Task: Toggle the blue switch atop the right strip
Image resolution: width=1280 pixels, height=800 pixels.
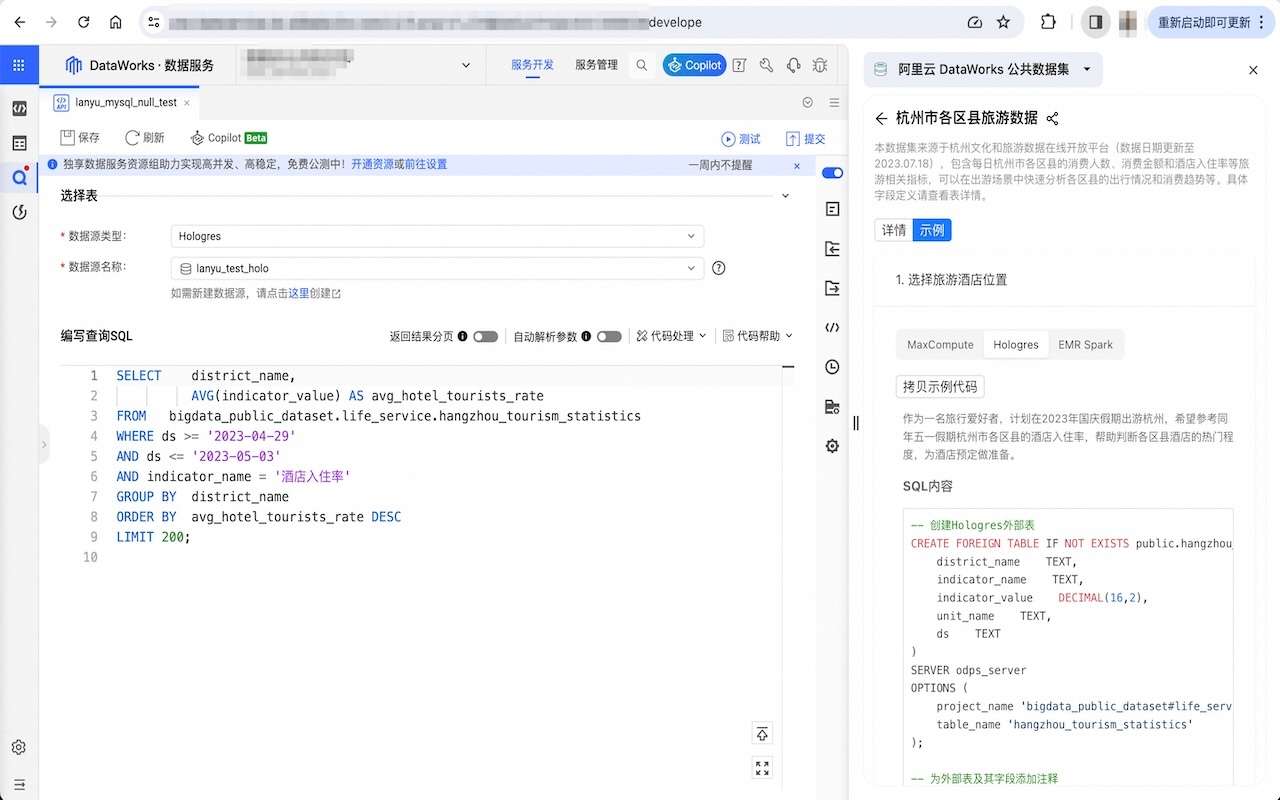Action: click(832, 173)
